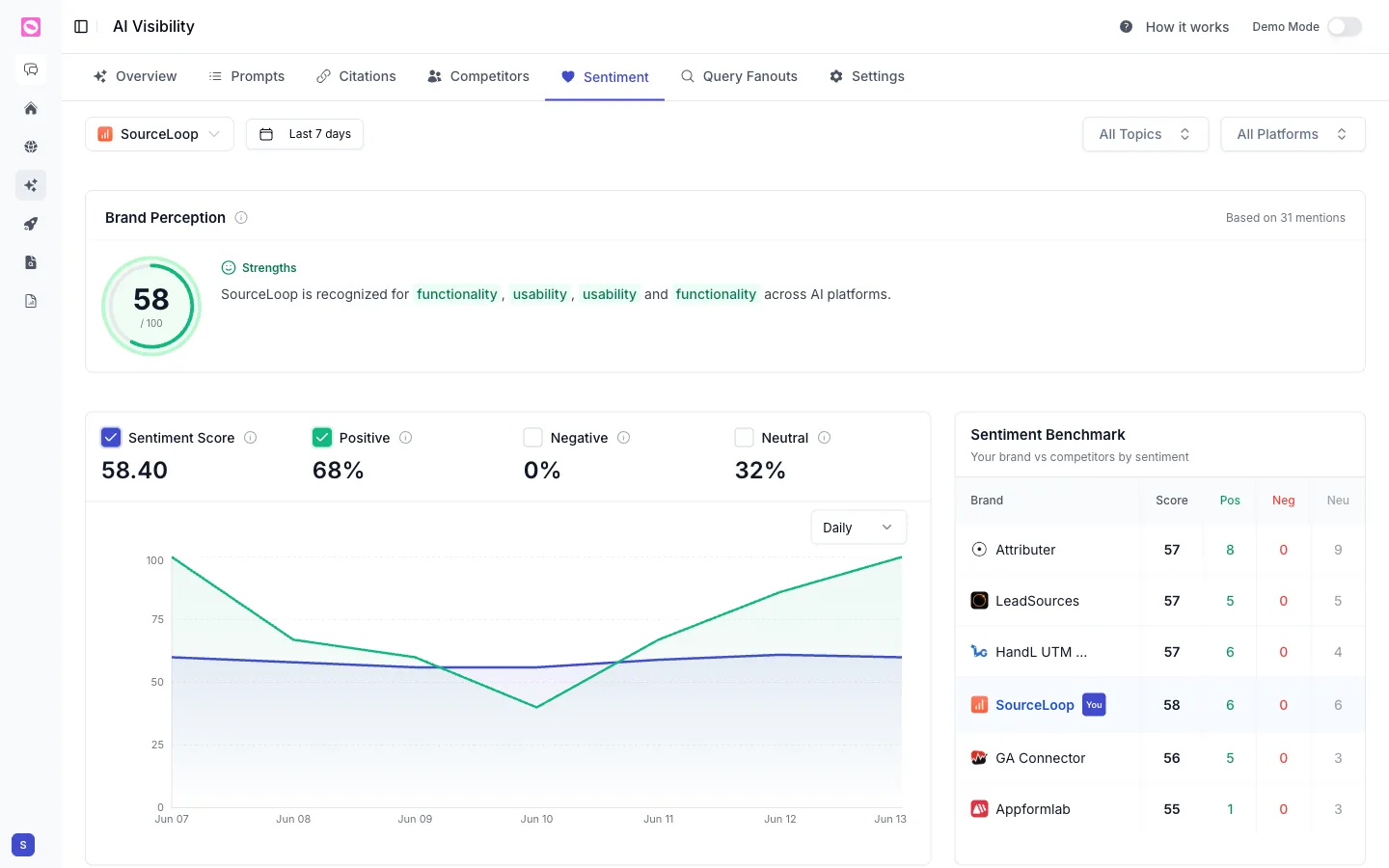Select the Sentiment tab
The image size is (1389, 868).
[x=605, y=77]
